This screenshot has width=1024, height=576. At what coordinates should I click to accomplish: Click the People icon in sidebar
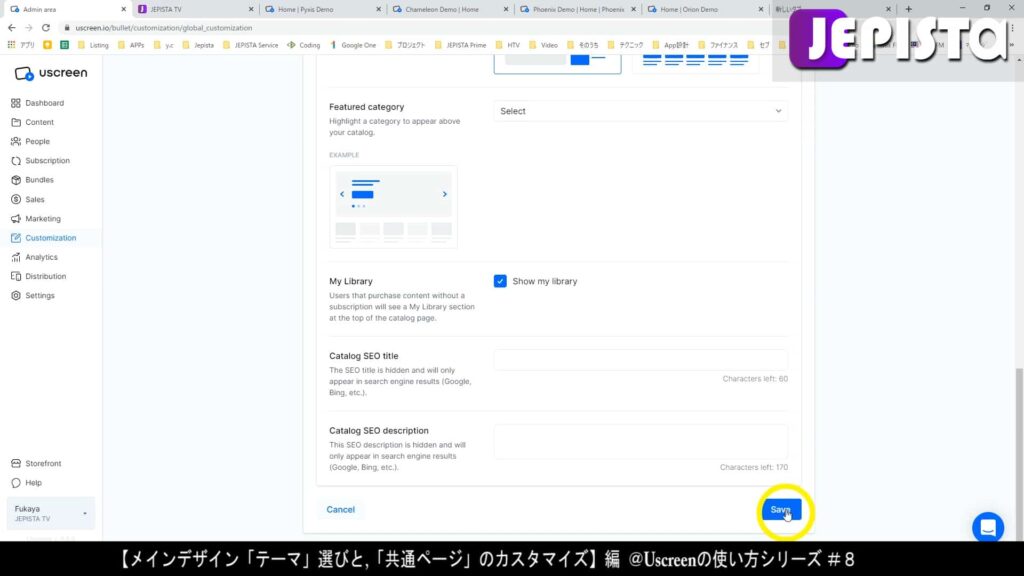point(16,141)
